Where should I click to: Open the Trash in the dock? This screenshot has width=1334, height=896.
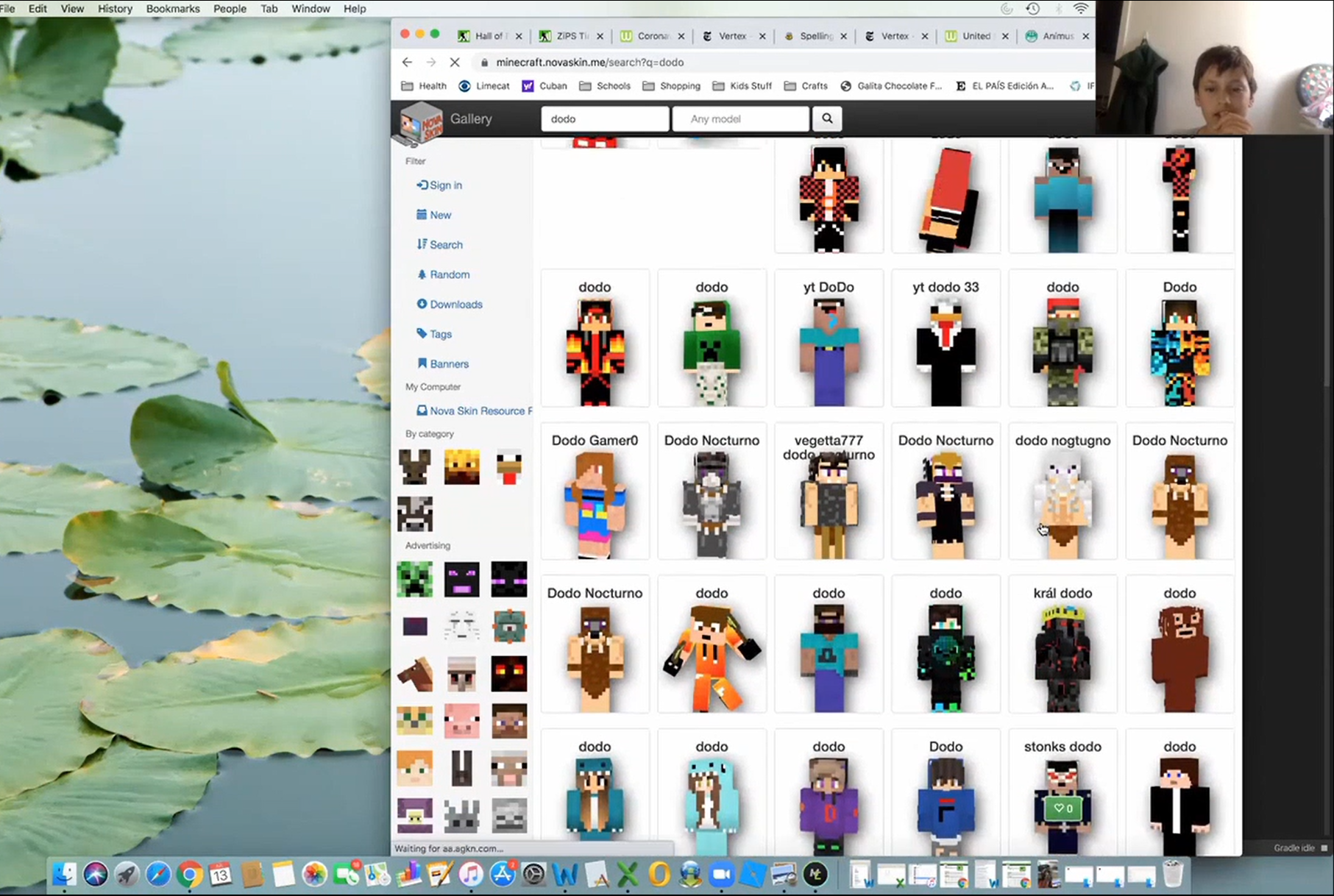point(1174,874)
